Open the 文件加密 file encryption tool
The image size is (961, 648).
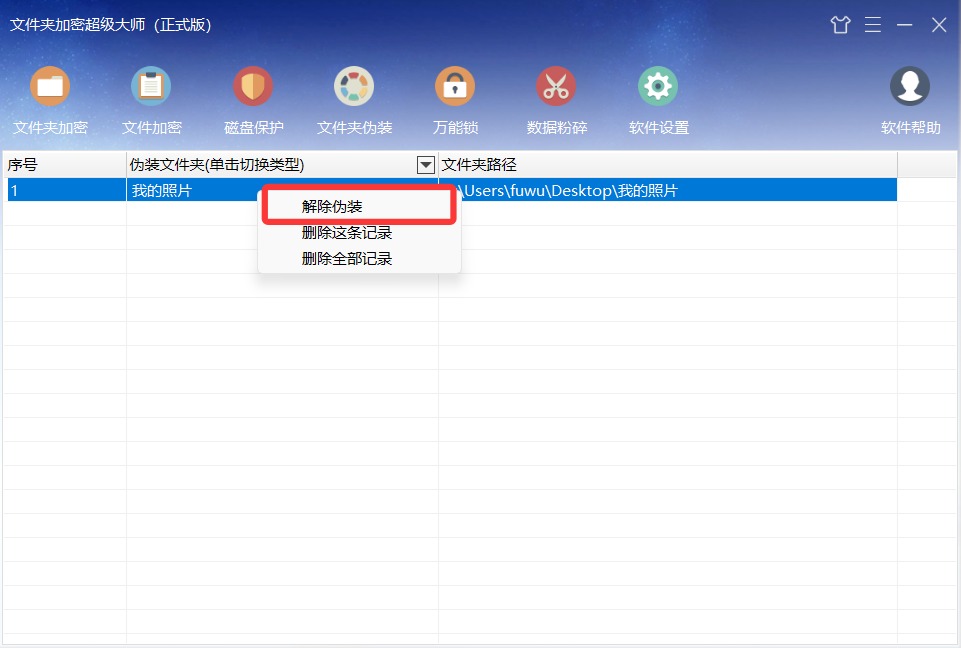[x=151, y=100]
